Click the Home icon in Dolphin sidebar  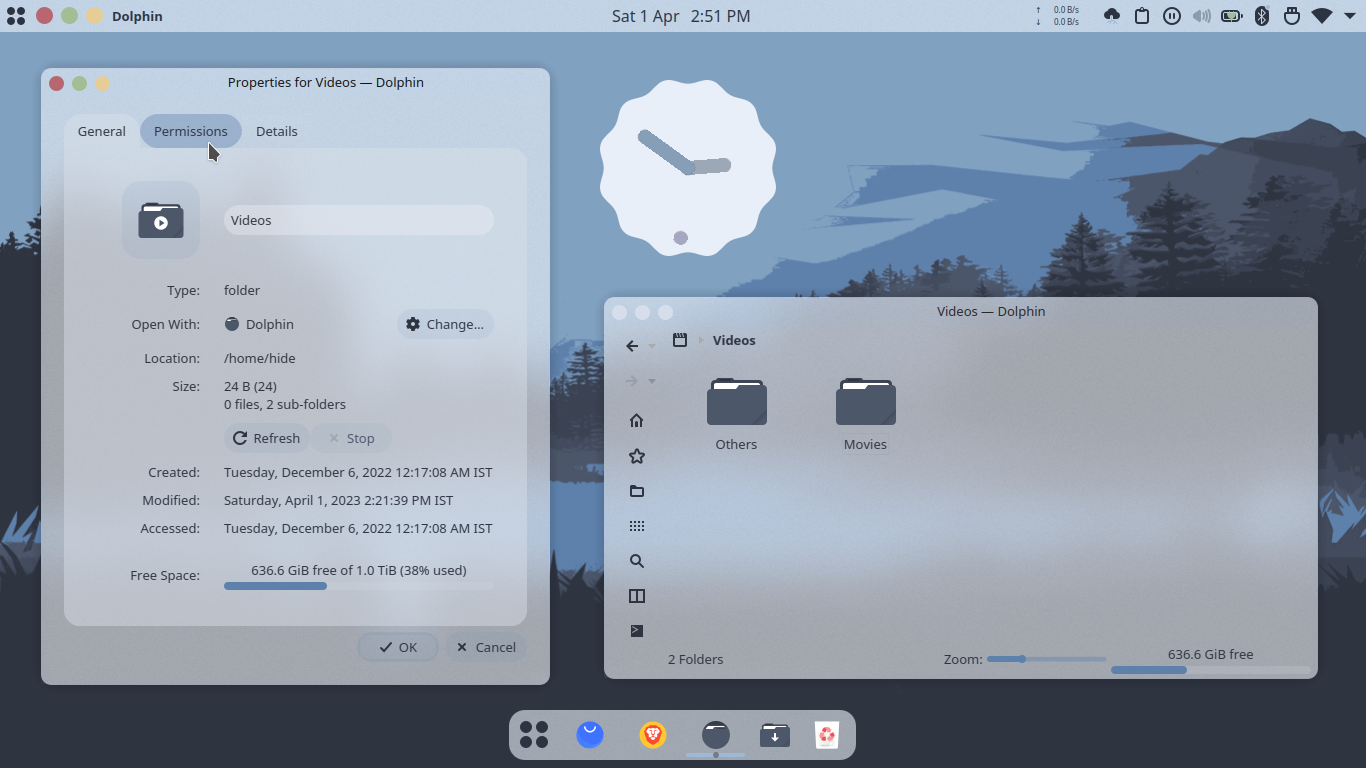tap(636, 421)
